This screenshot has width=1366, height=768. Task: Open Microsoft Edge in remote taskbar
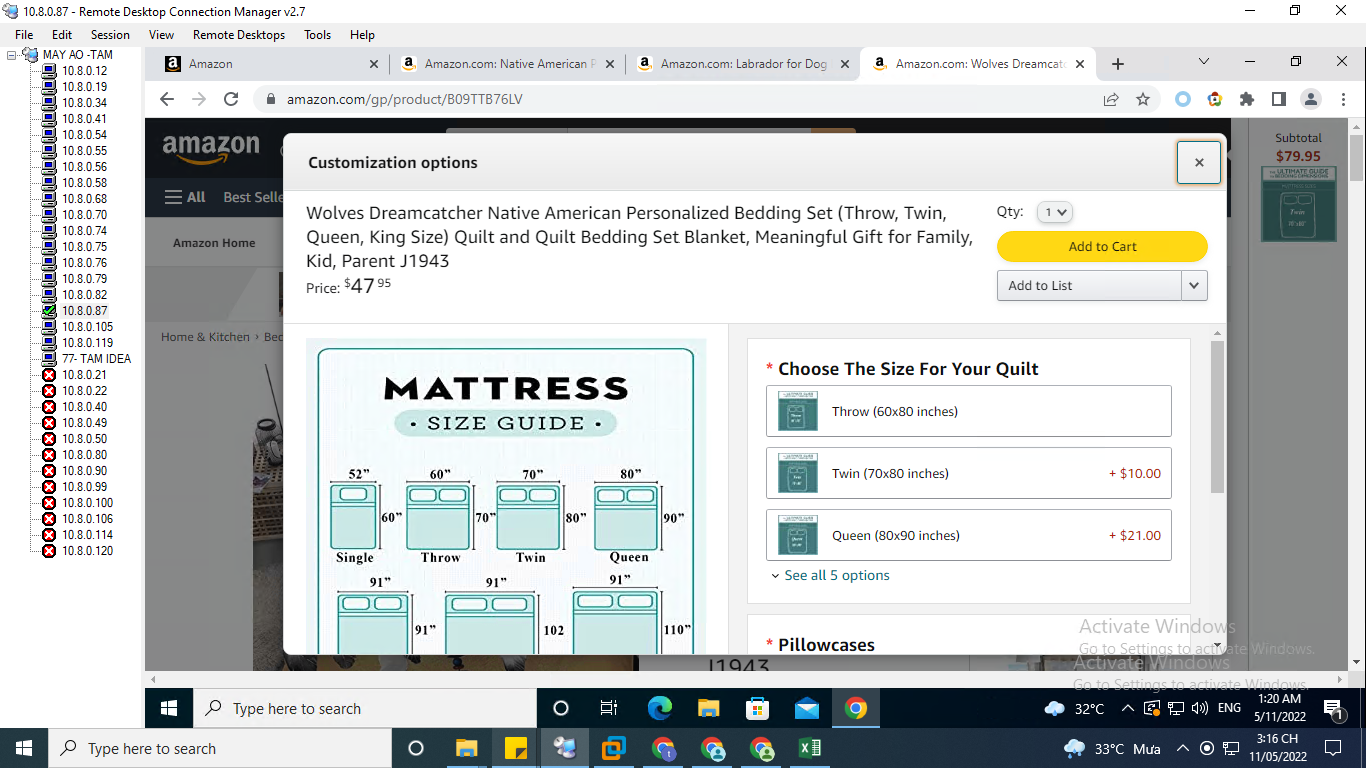tap(660, 708)
